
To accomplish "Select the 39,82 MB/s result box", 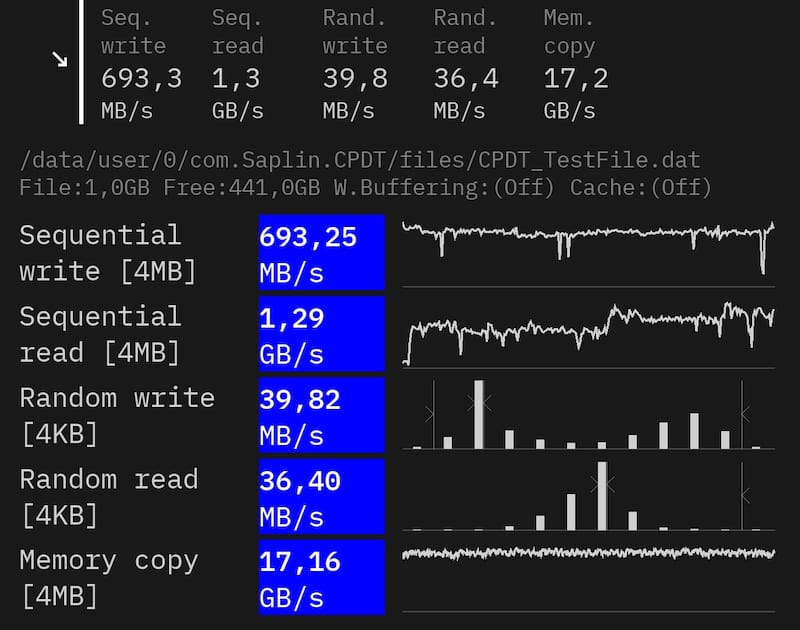I will [x=321, y=415].
